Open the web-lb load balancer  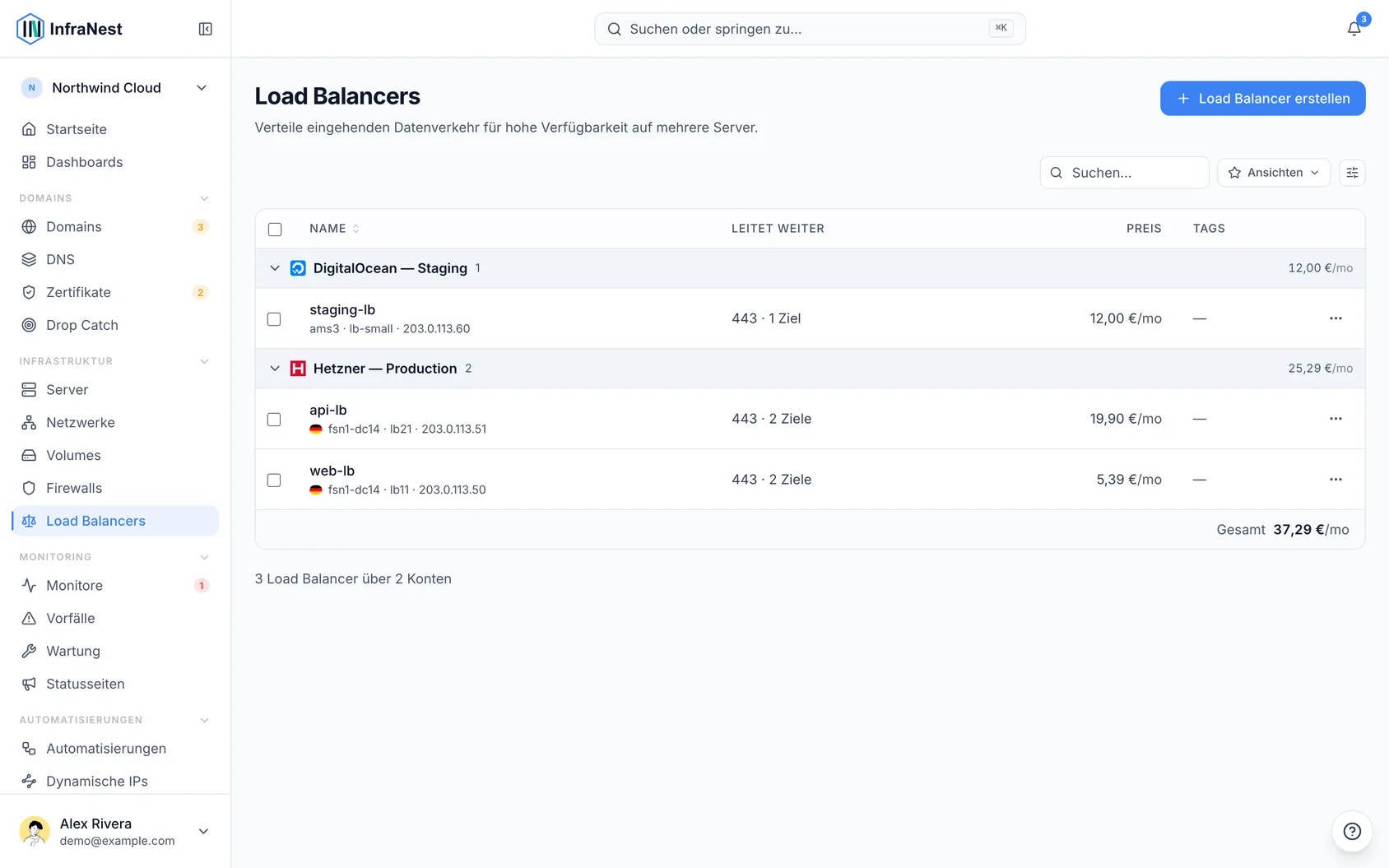(x=332, y=471)
